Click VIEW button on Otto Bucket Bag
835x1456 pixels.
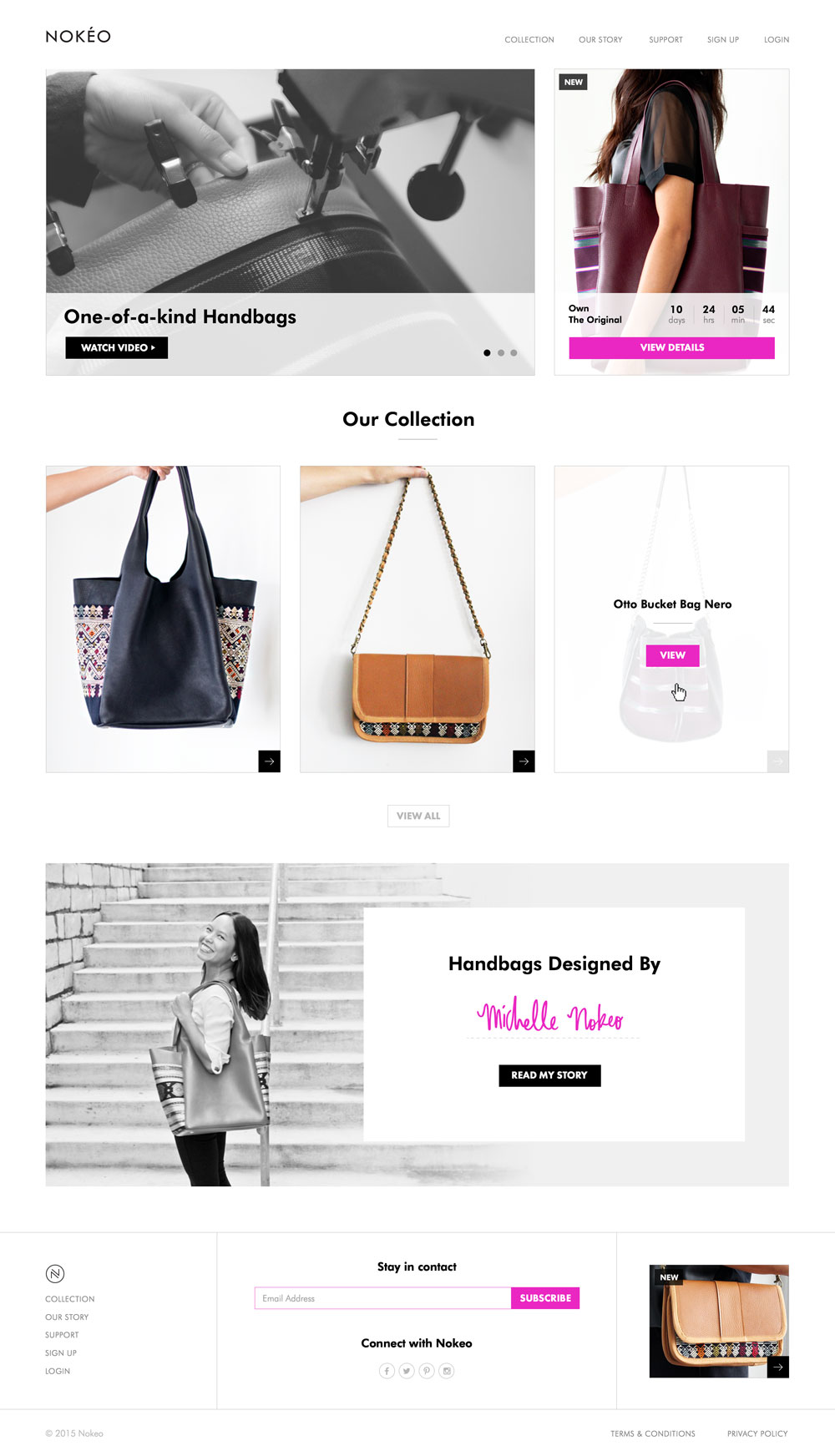point(672,655)
